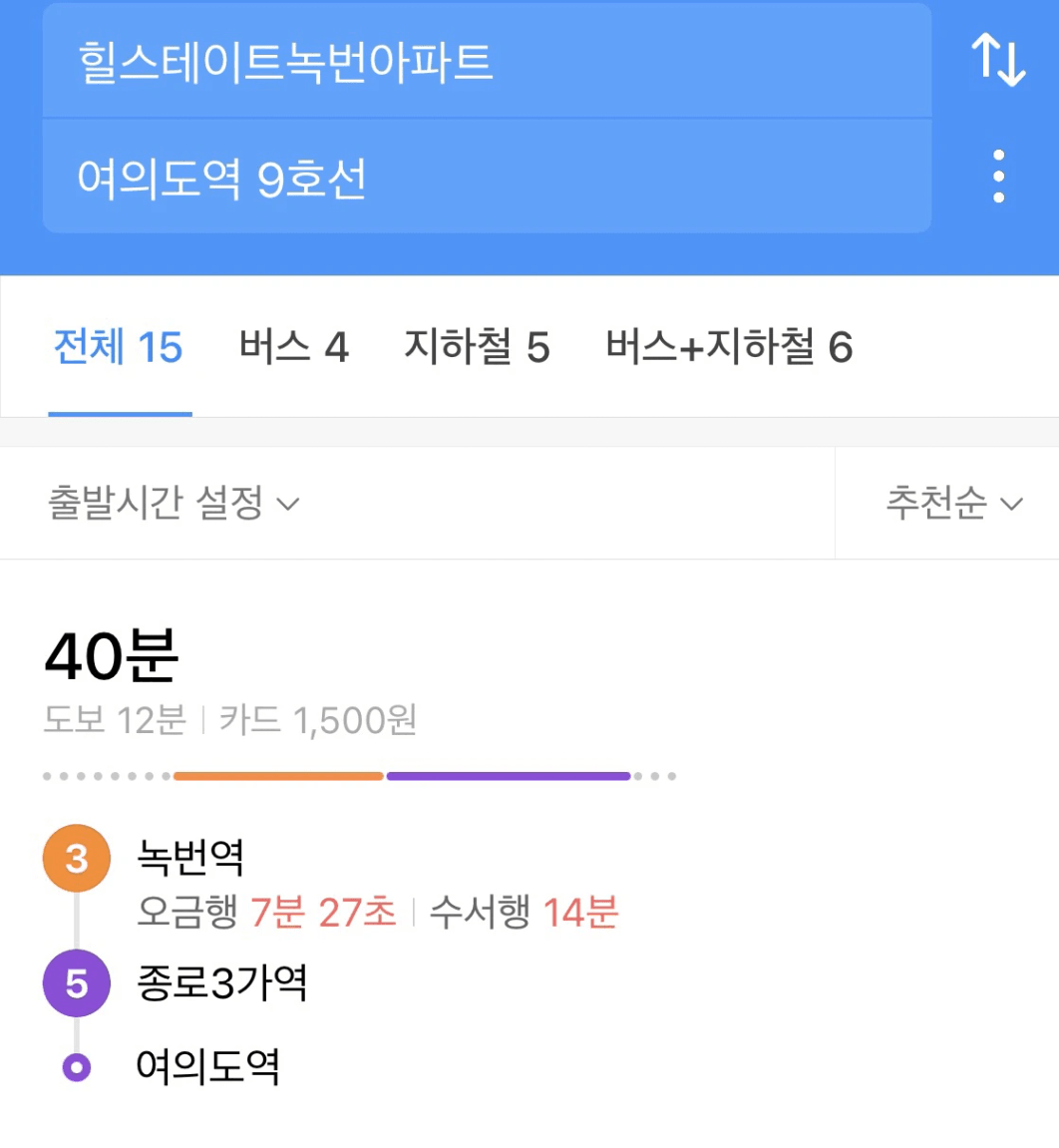Tap the orange Line 3 badge
This screenshot has height=1148, width=1059.
[x=77, y=858]
